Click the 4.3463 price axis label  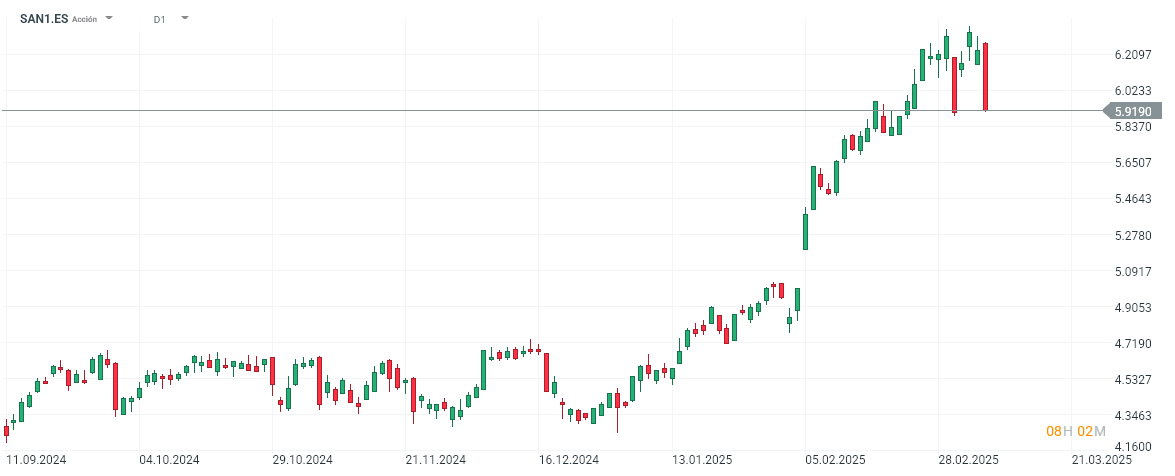pyautogui.click(x=1132, y=415)
